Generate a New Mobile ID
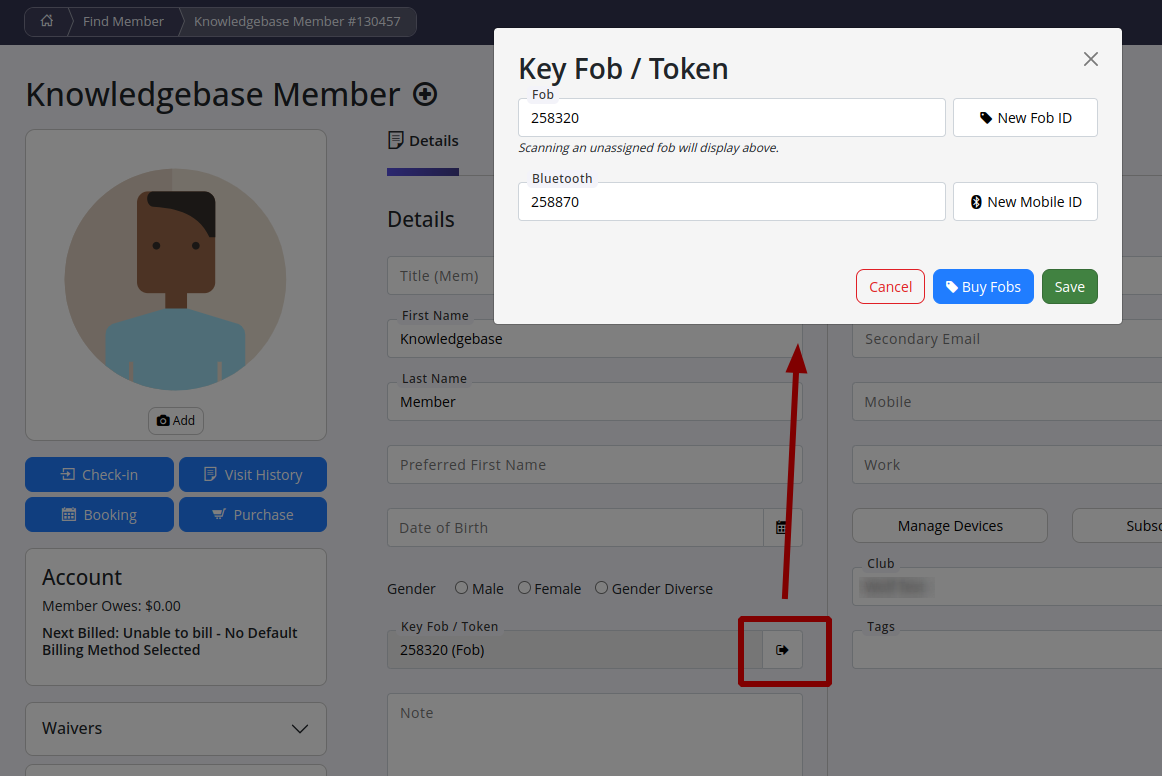 click(1025, 202)
